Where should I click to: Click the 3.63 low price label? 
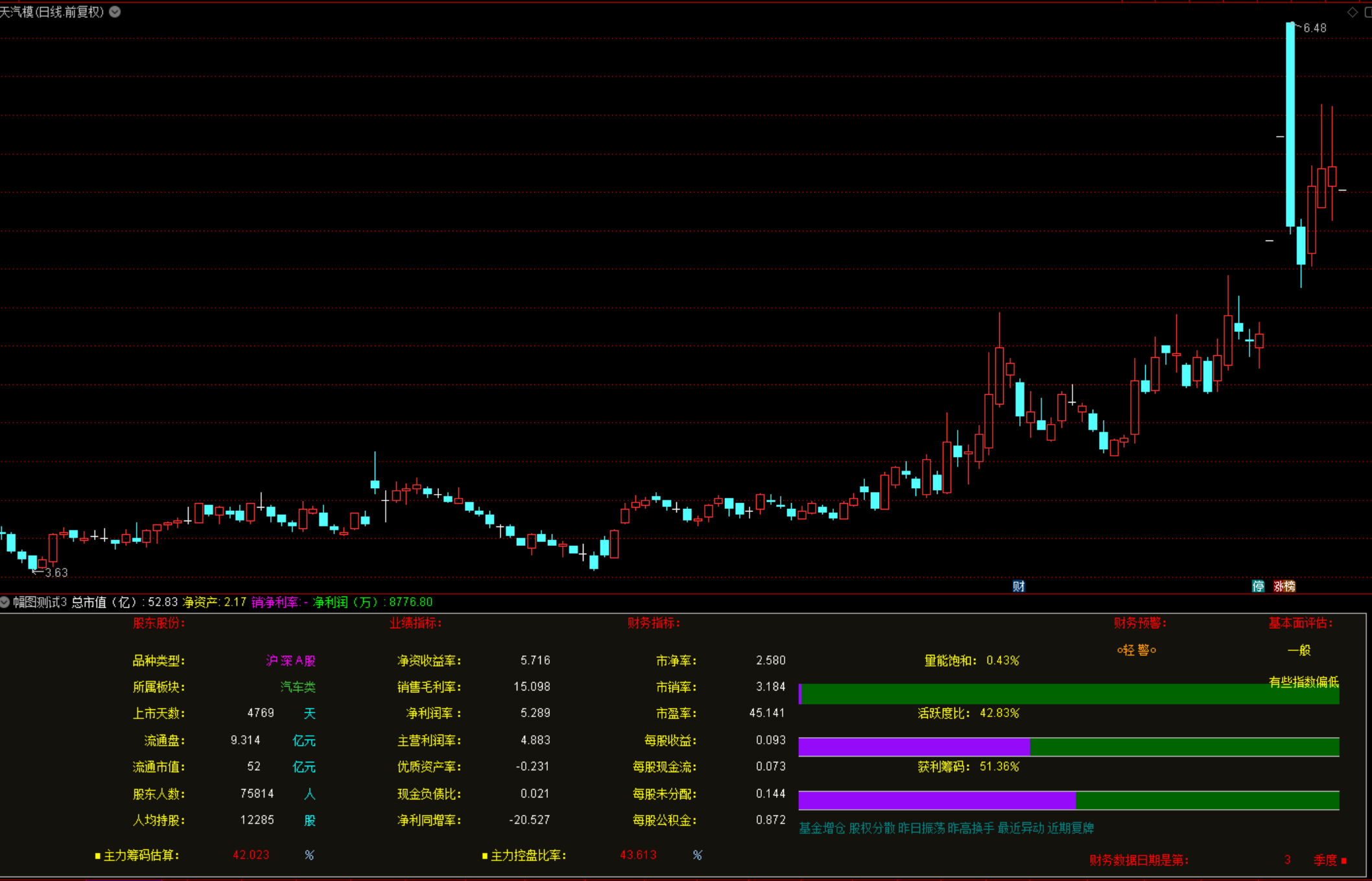56,572
